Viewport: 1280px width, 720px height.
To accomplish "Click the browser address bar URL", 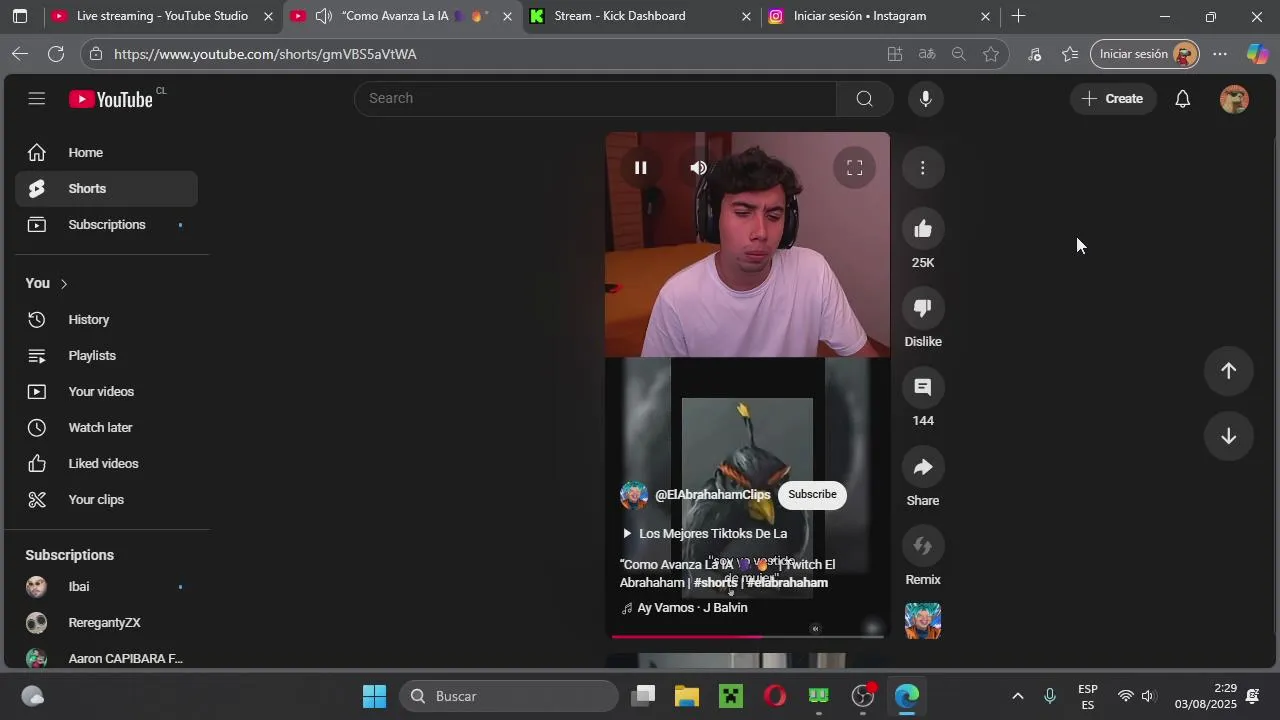I will (x=265, y=54).
